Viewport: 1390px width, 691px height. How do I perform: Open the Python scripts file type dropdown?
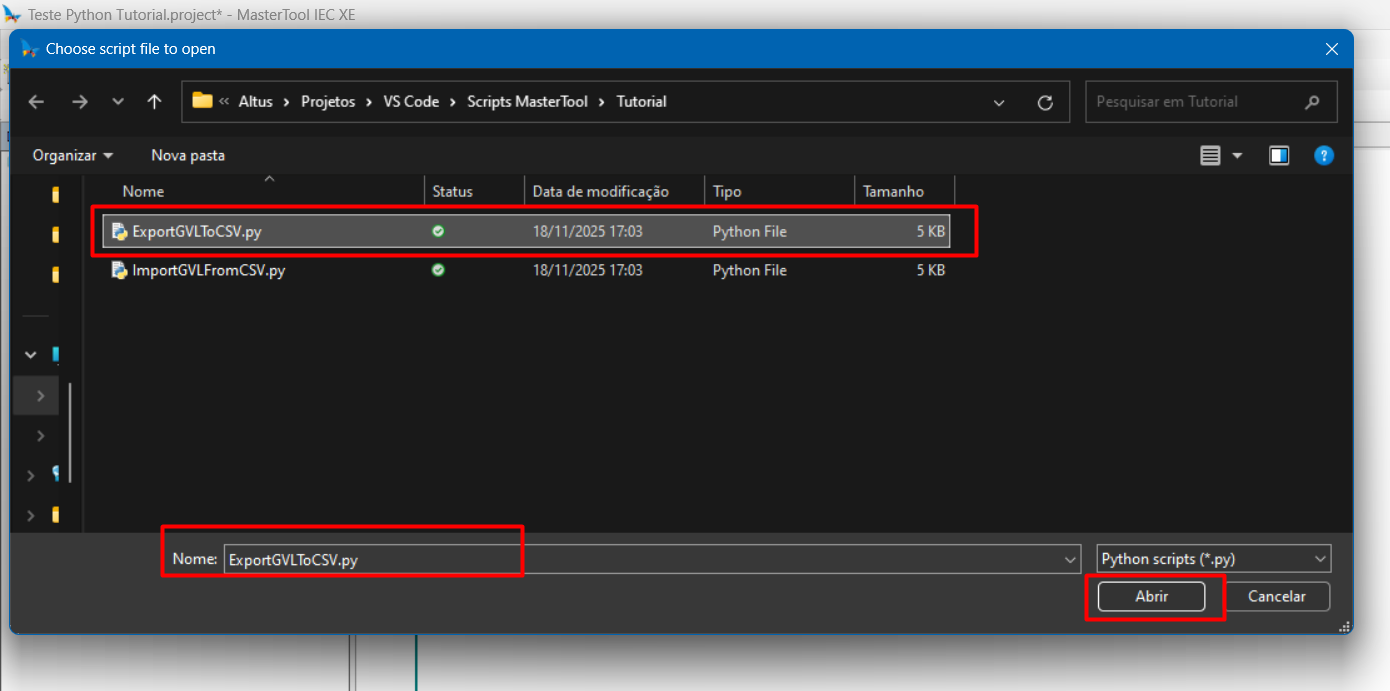(x=1214, y=559)
